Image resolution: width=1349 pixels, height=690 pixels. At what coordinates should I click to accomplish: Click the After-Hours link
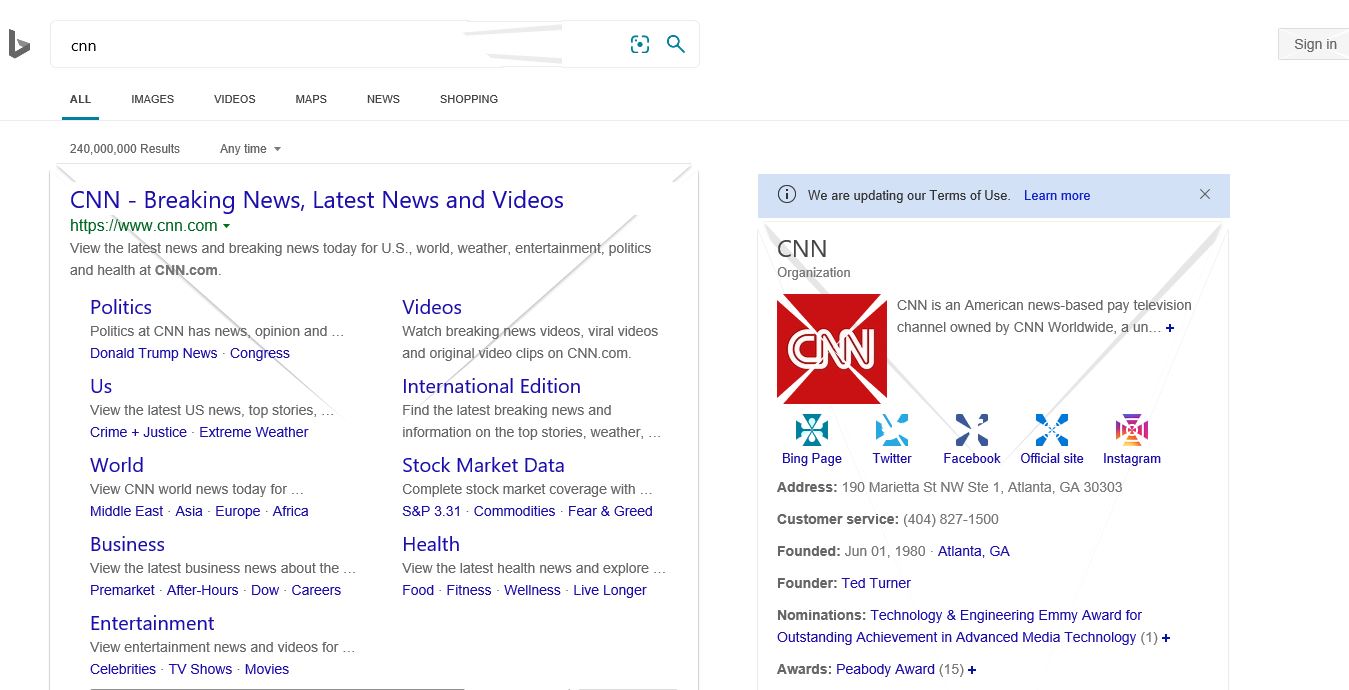203,590
